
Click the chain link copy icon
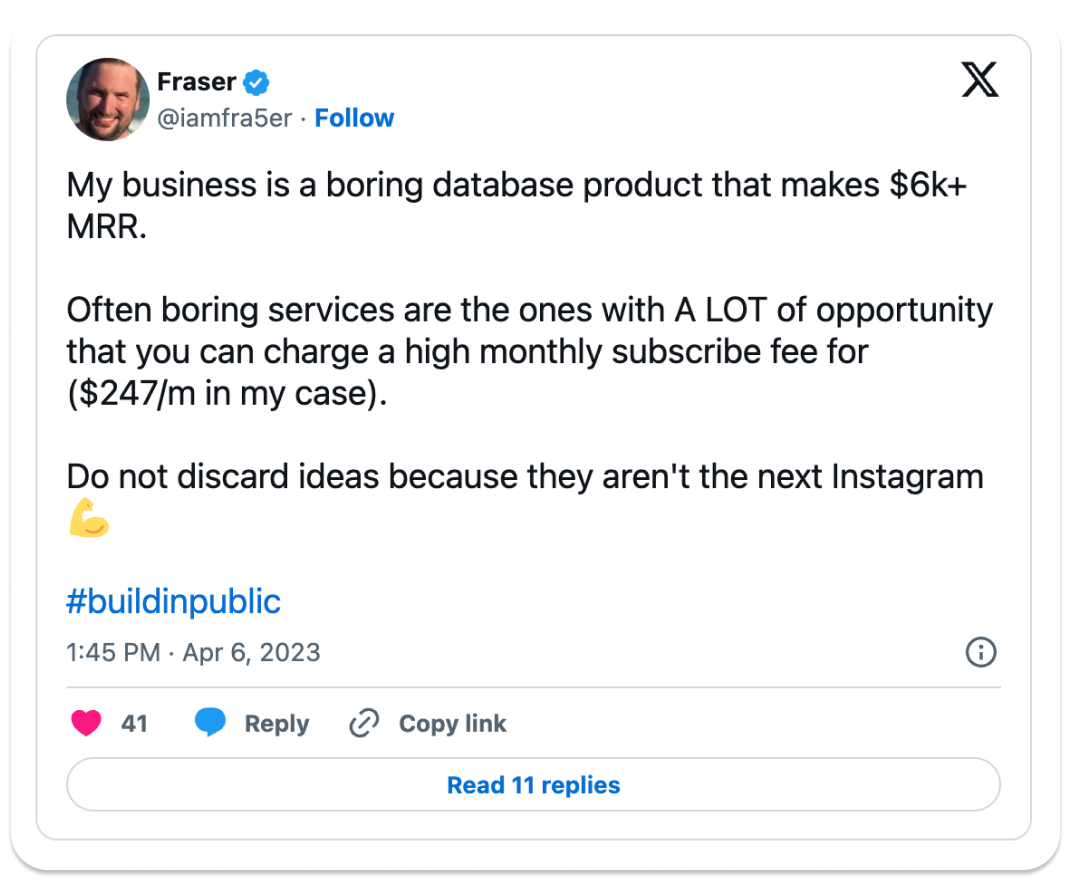click(364, 723)
